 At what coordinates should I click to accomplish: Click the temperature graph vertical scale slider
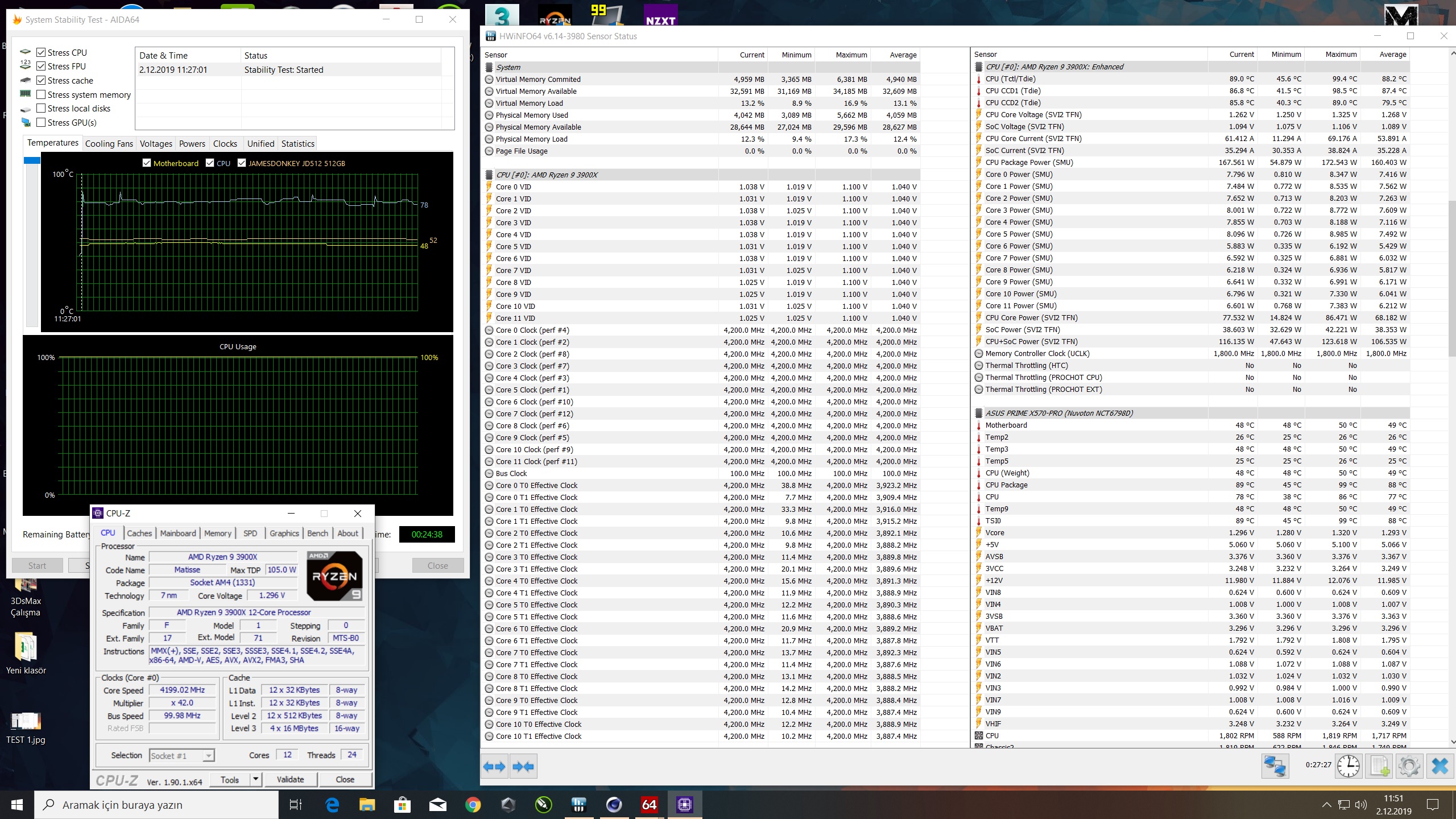(x=32, y=161)
